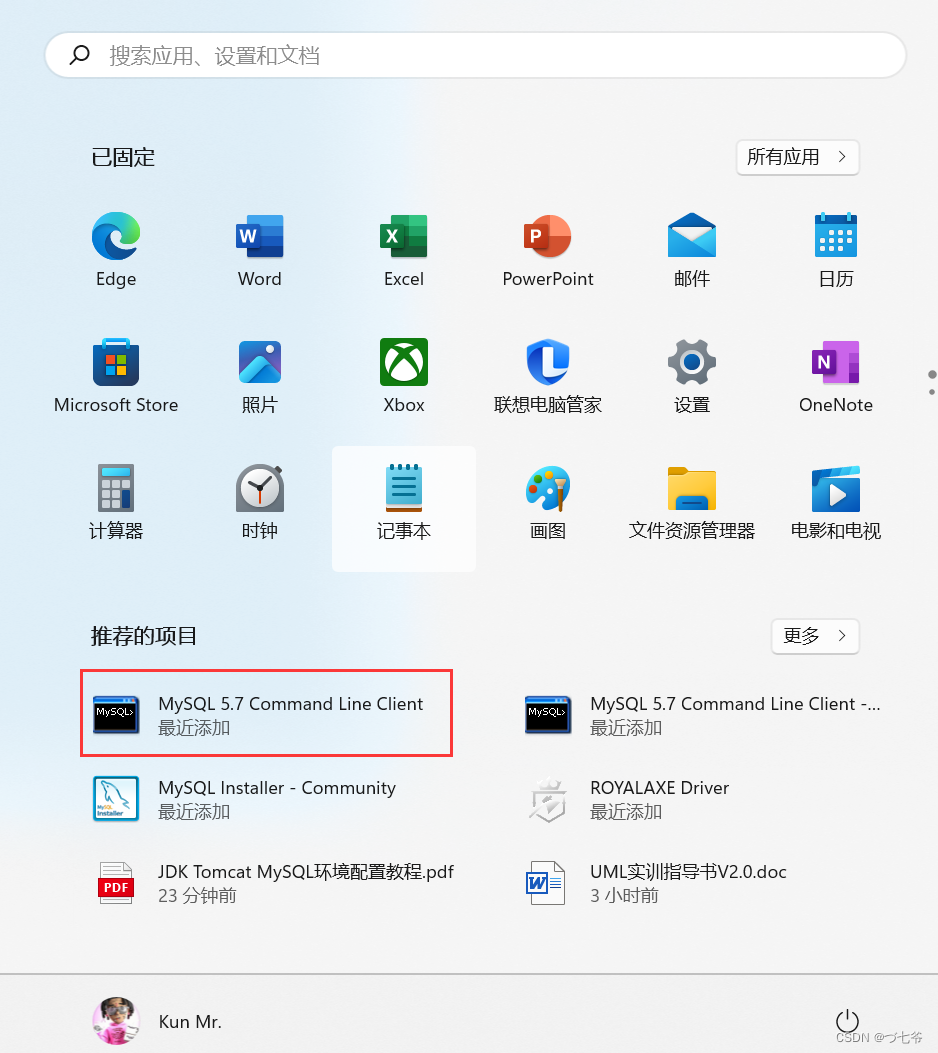This screenshot has height=1053, width=938.
Task: Click the 23 分钟前 timestamp text
Action: [x=197, y=896]
